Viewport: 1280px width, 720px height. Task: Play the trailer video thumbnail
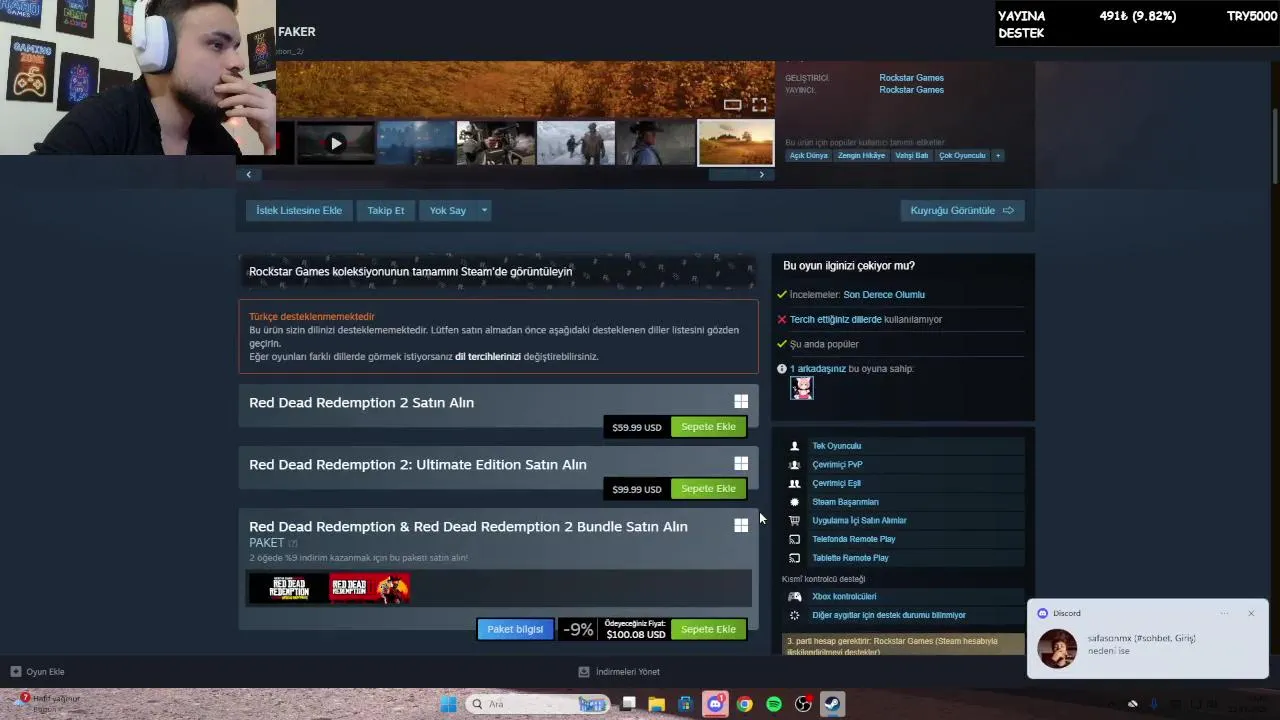coord(335,143)
